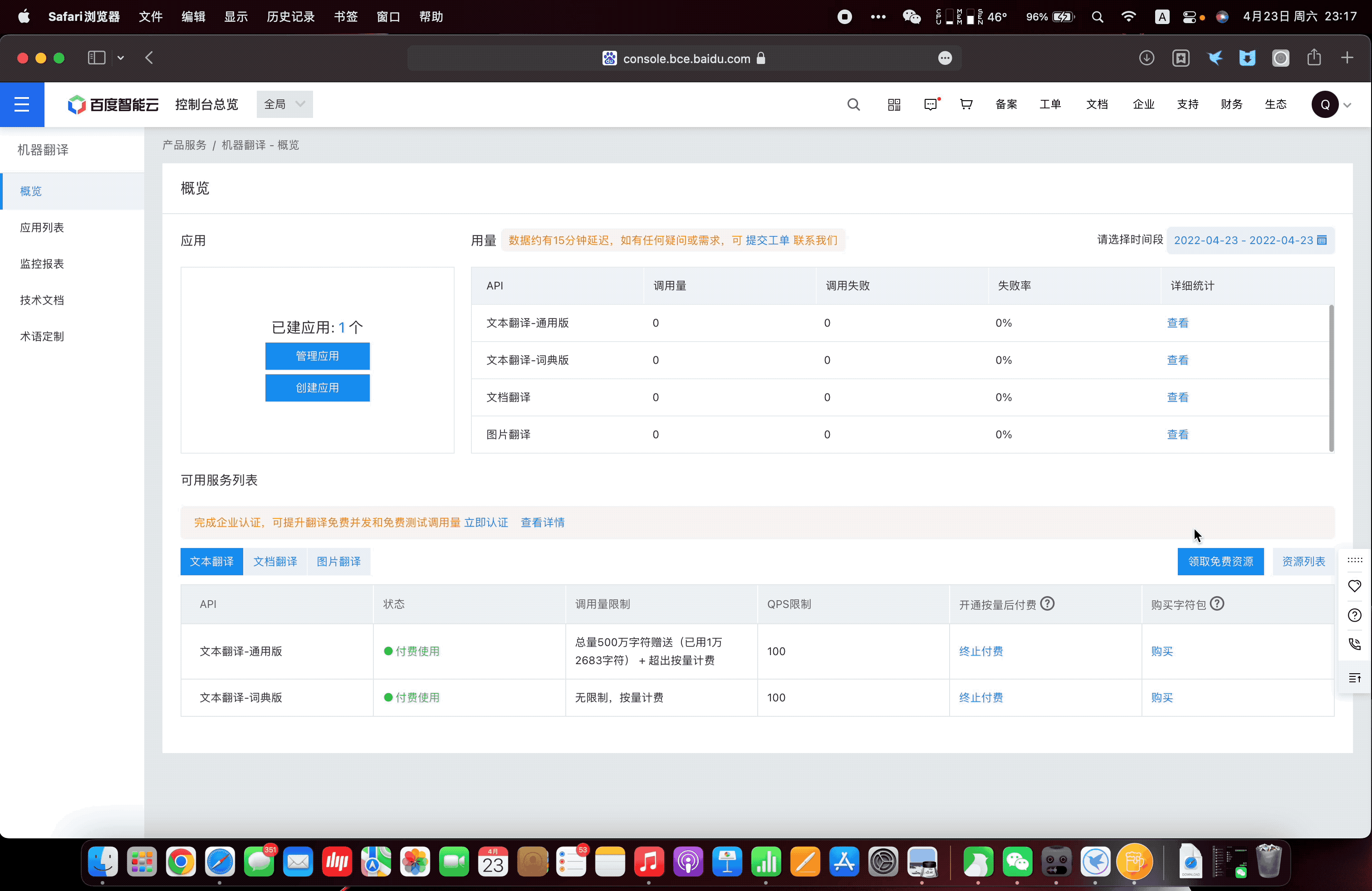The height and width of the screenshot is (891, 1372).
Task: Expand the user account chevron
Action: 1347,105
